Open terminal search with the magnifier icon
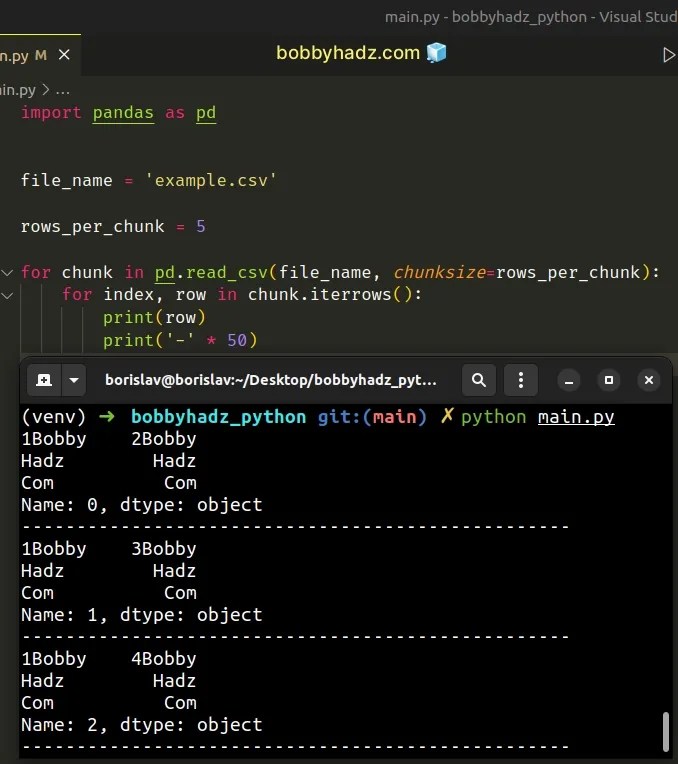678x764 pixels. click(479, 380)
